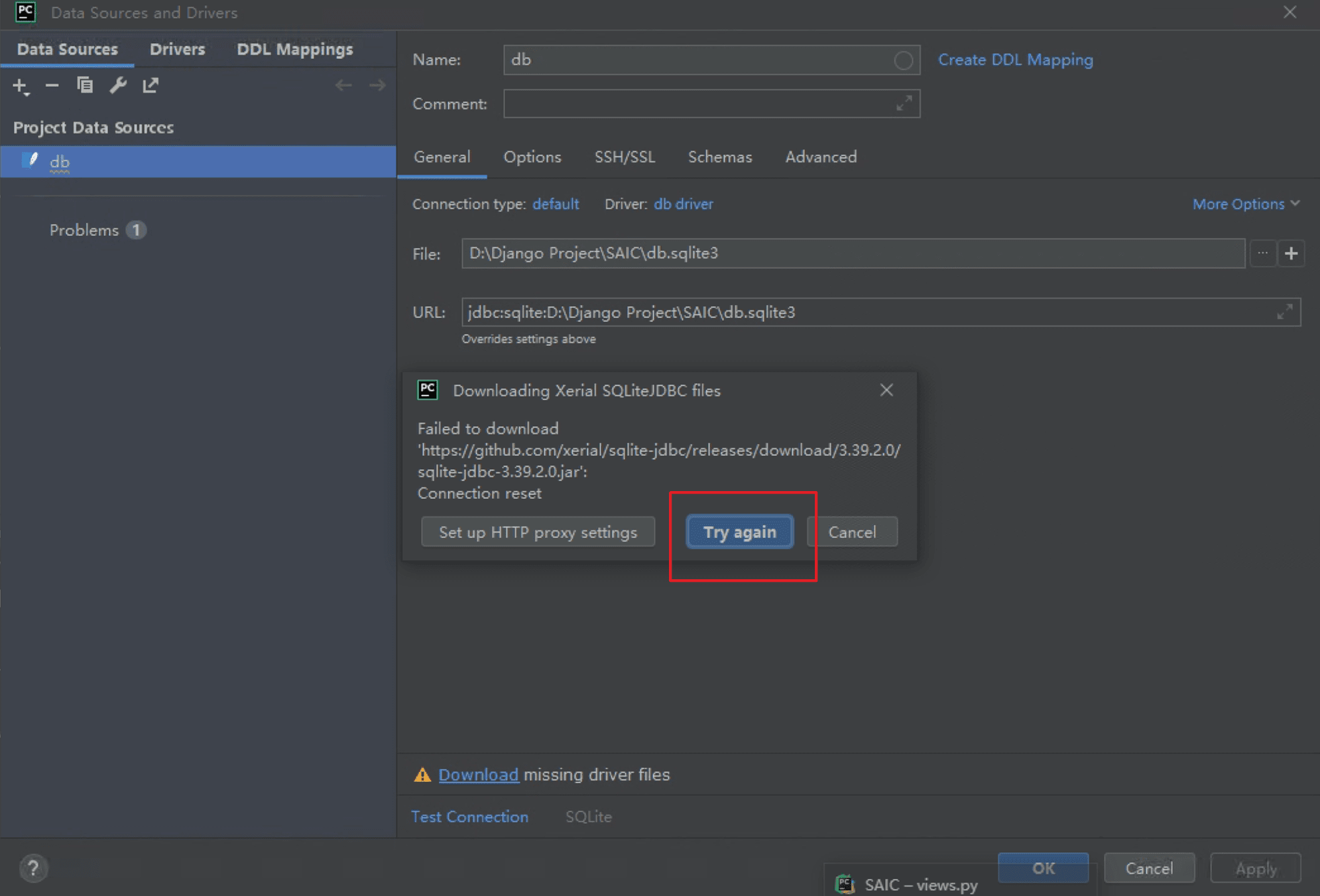Image resolution: width=1320 pixels, height=896 pixels.
Task: Open the More Options dropdown
Action: (1245, 204)
